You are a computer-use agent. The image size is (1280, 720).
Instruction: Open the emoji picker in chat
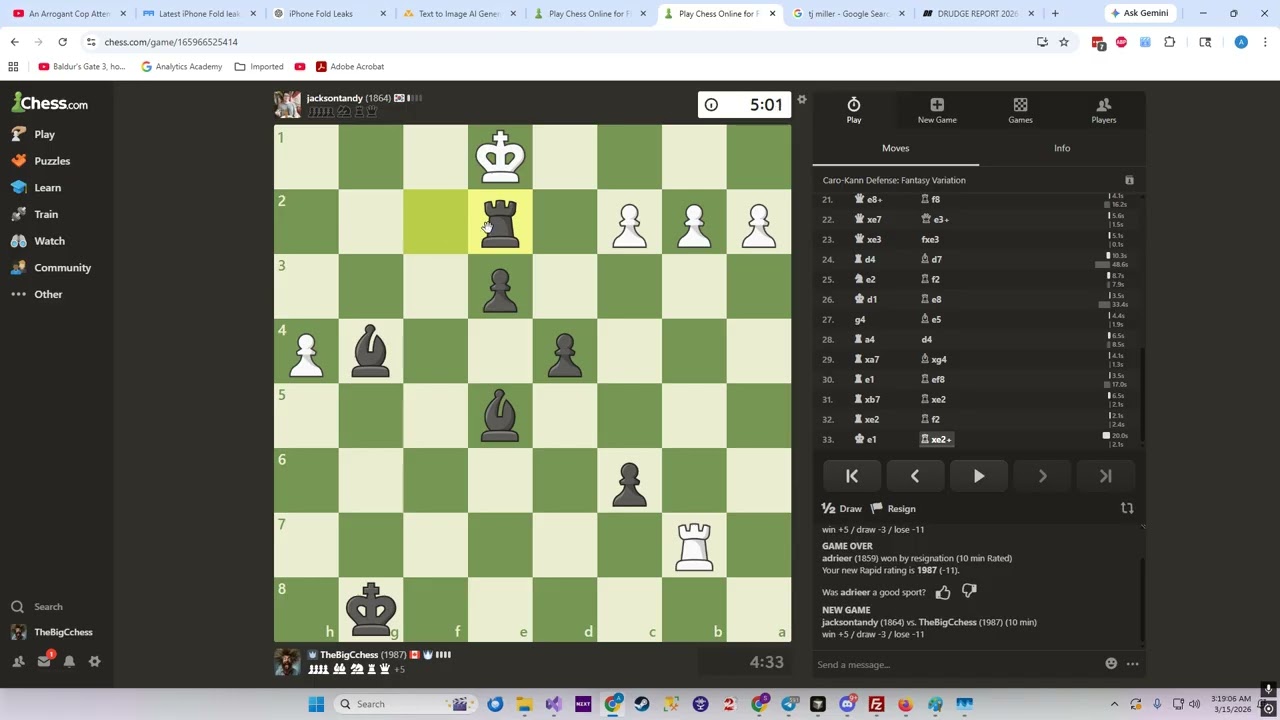pos(1111,664)
